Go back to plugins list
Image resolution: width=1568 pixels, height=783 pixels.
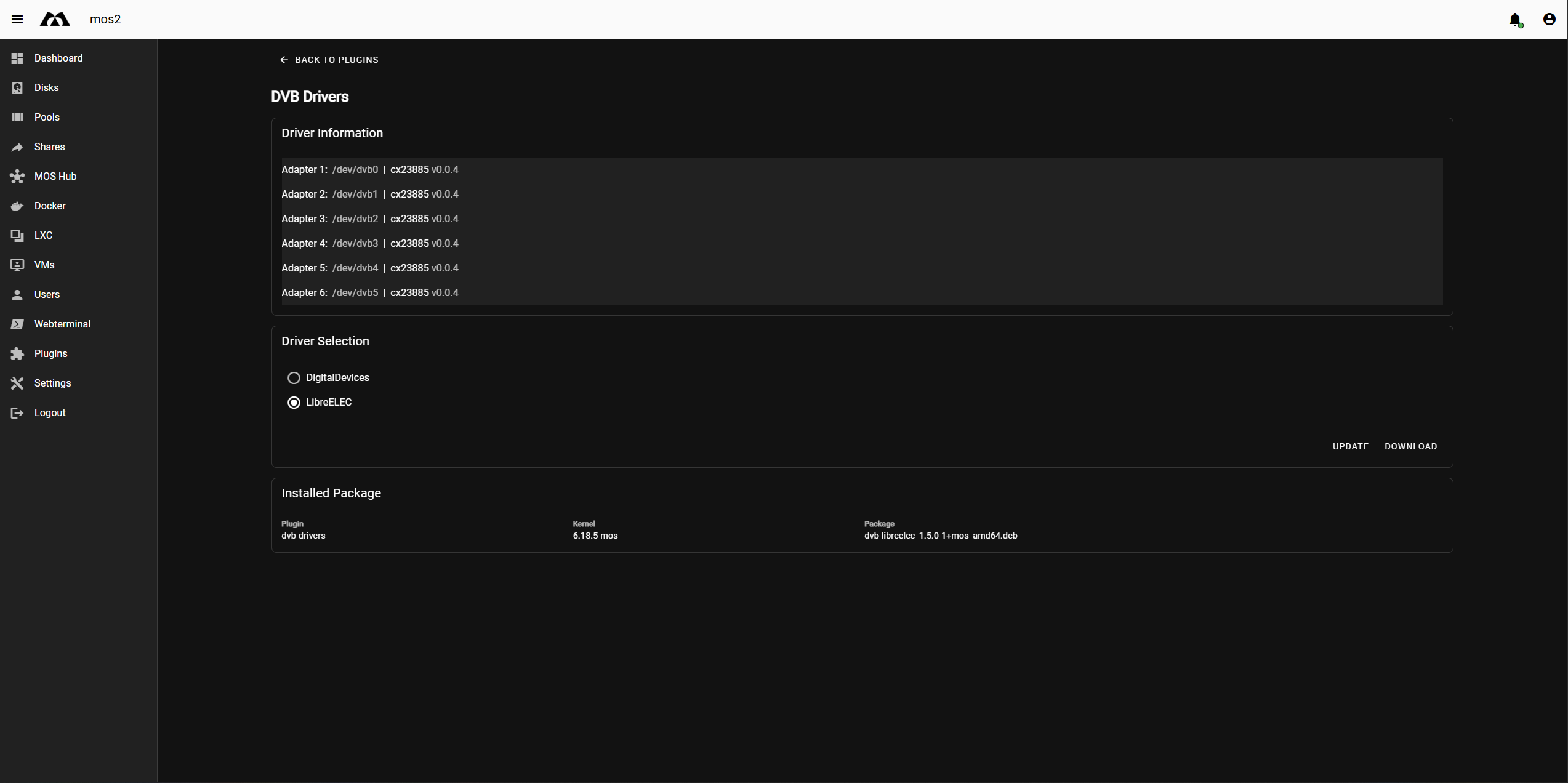click(329, 60)
